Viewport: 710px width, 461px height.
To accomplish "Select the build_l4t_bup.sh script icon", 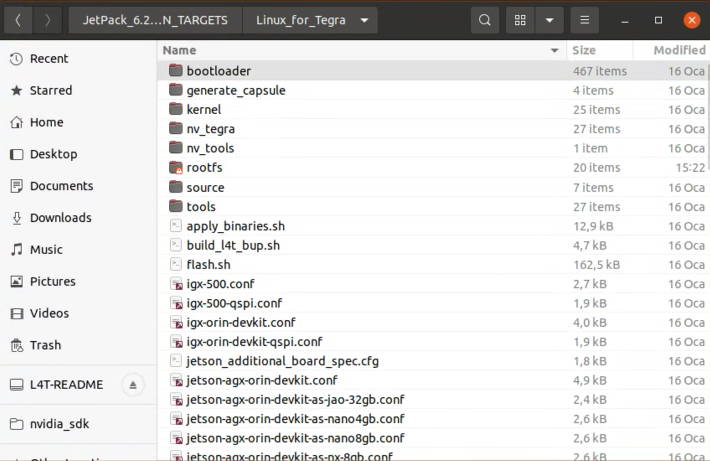I will [176, 245].
